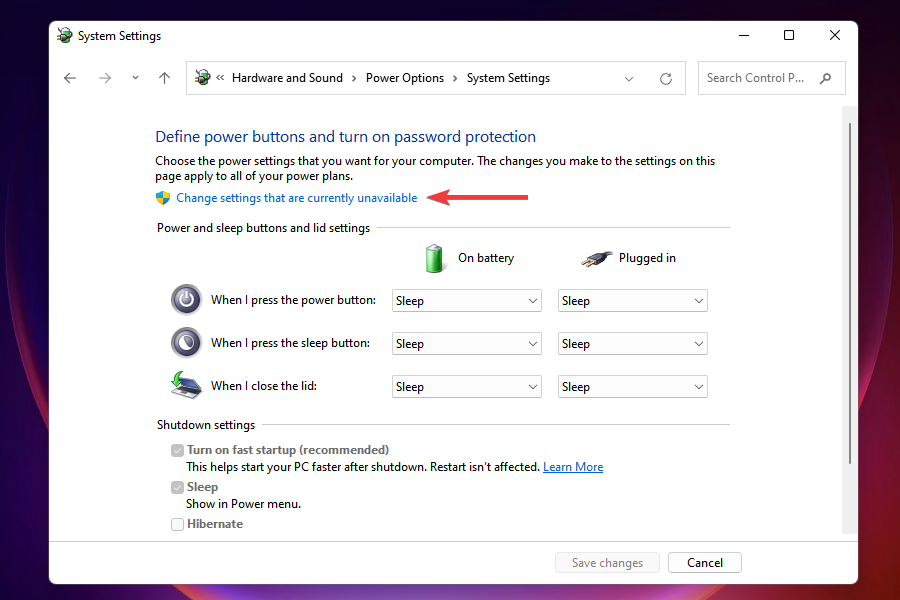Viewport: 900px width, 600px height.
Task: Focus the Search Control Panel field
Action: point(771,78)
